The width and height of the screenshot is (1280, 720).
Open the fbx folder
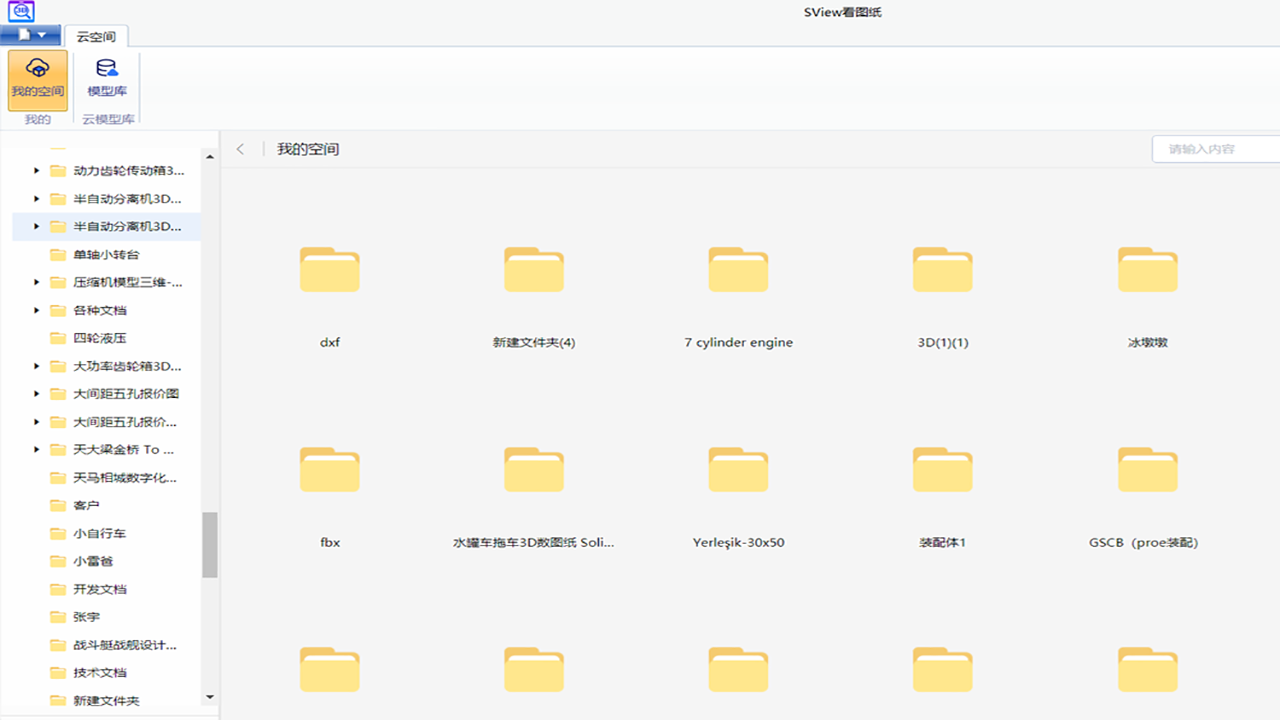(x=329, y=469)
